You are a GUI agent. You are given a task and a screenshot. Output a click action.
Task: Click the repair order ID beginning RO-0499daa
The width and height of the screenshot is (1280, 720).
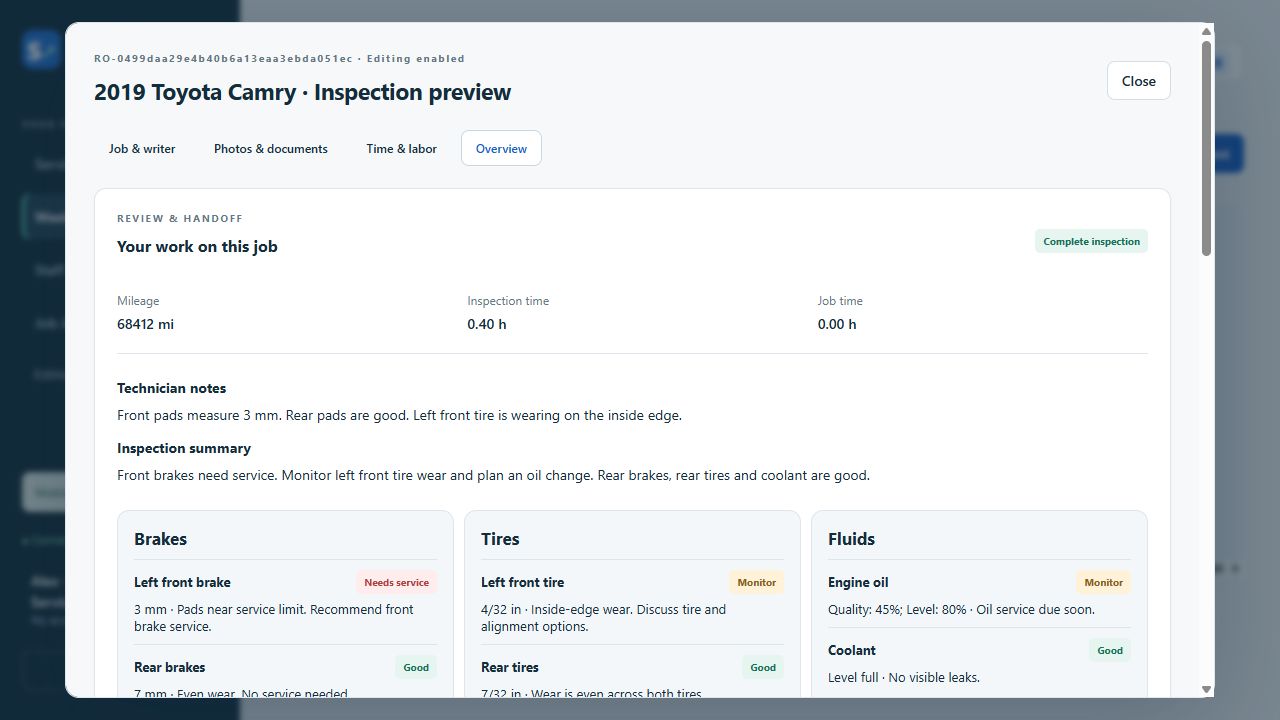(223, 59)
